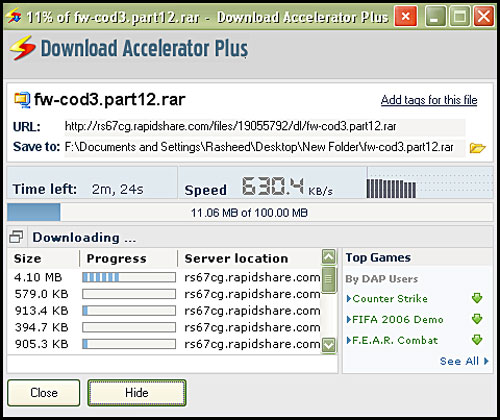Click progress bar of the 4.10 MB segment
Image resolution: width=500 pixels, height=420 pixels.
click(129, 277)
